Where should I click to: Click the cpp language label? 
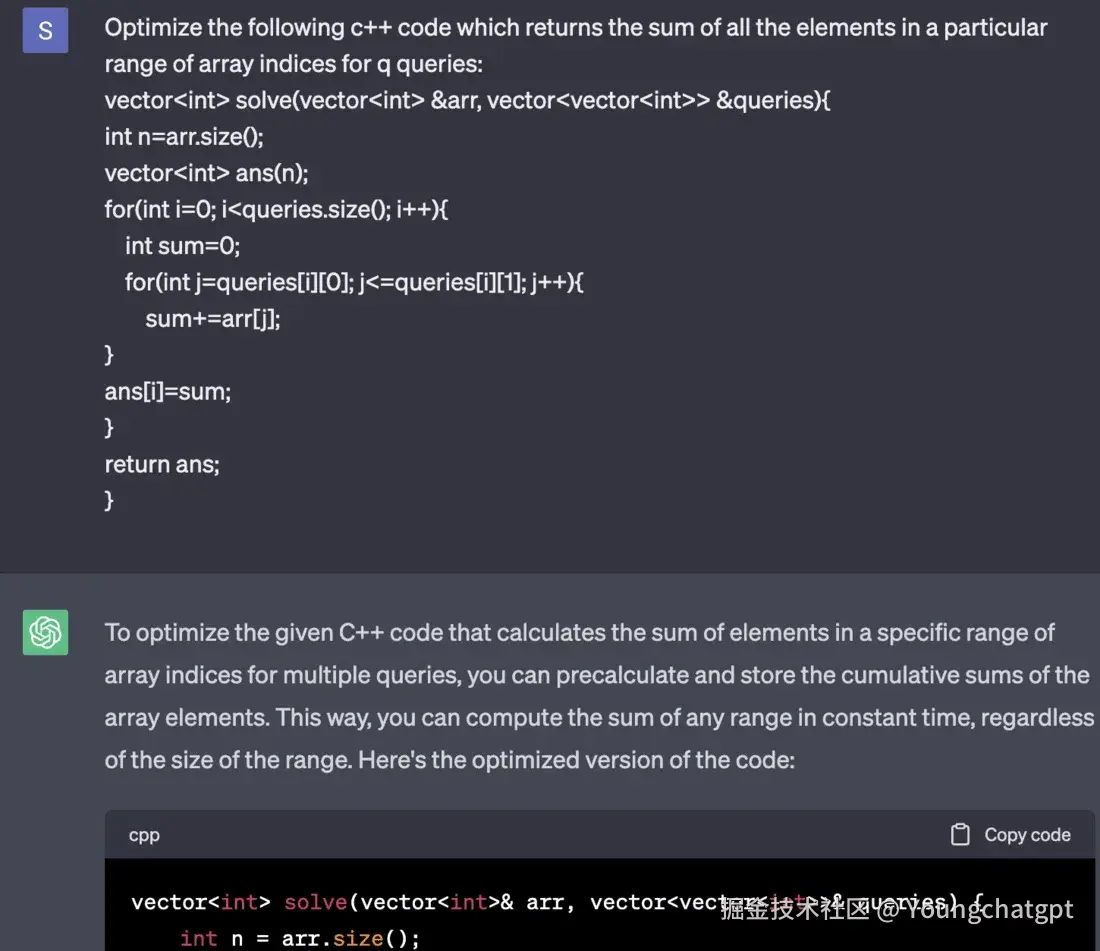144,835
